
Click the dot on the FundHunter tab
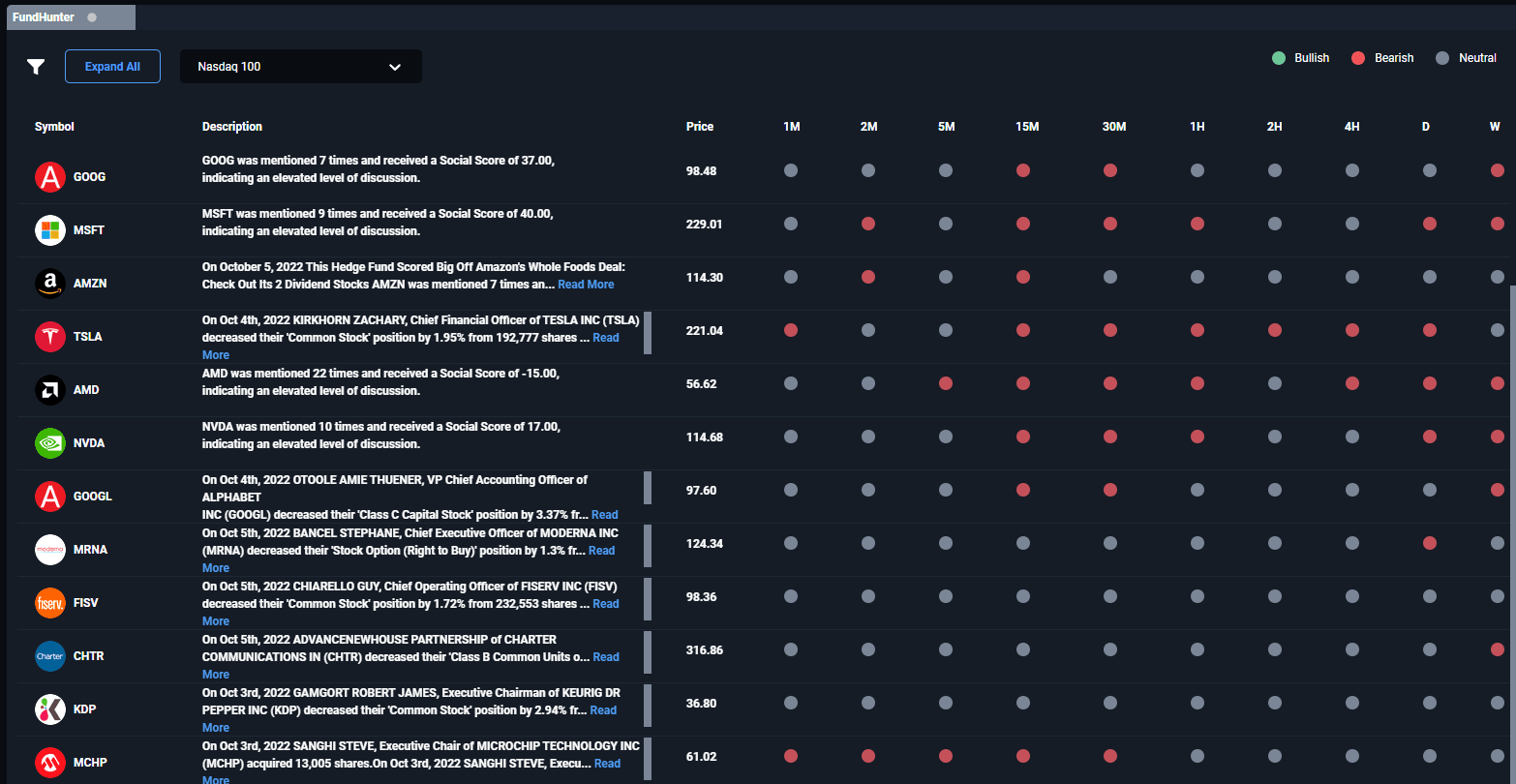pyautogui.click(x=92, y=17)
